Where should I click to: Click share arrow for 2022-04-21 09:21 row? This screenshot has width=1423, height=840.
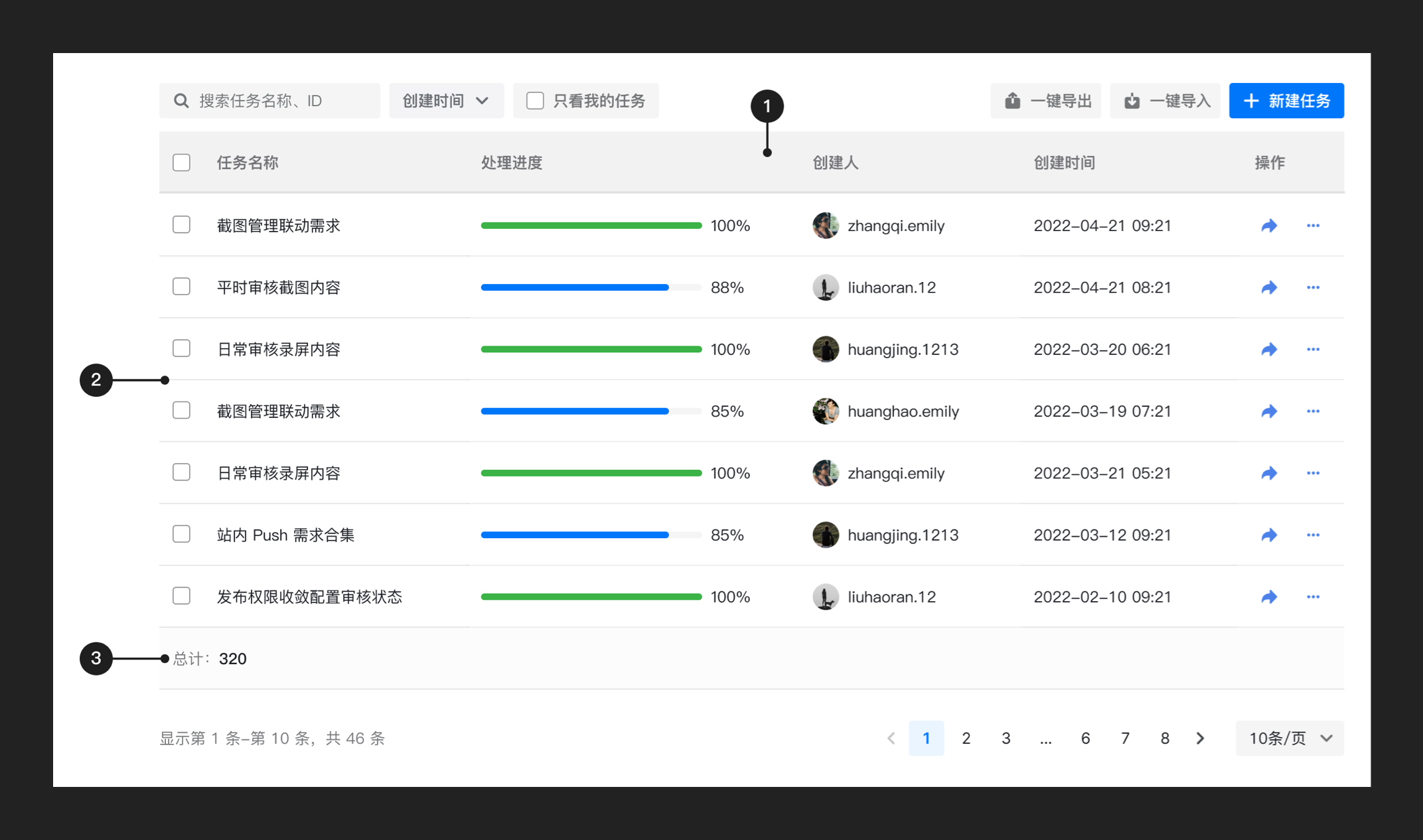point(1269,226)
